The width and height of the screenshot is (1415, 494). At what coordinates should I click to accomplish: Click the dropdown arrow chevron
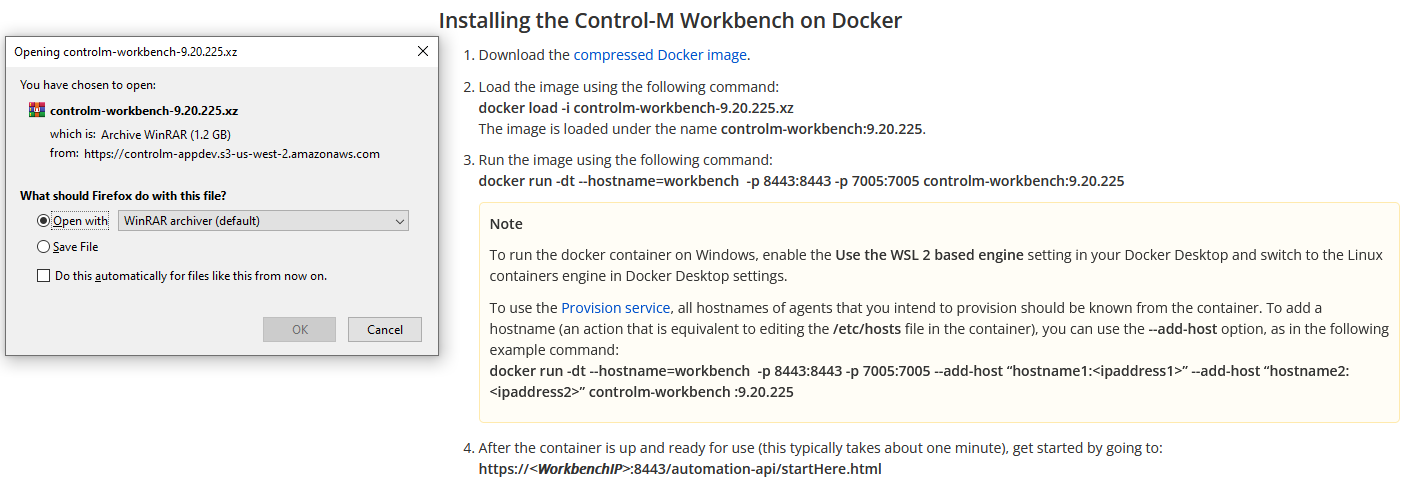[x=399, y=221]
